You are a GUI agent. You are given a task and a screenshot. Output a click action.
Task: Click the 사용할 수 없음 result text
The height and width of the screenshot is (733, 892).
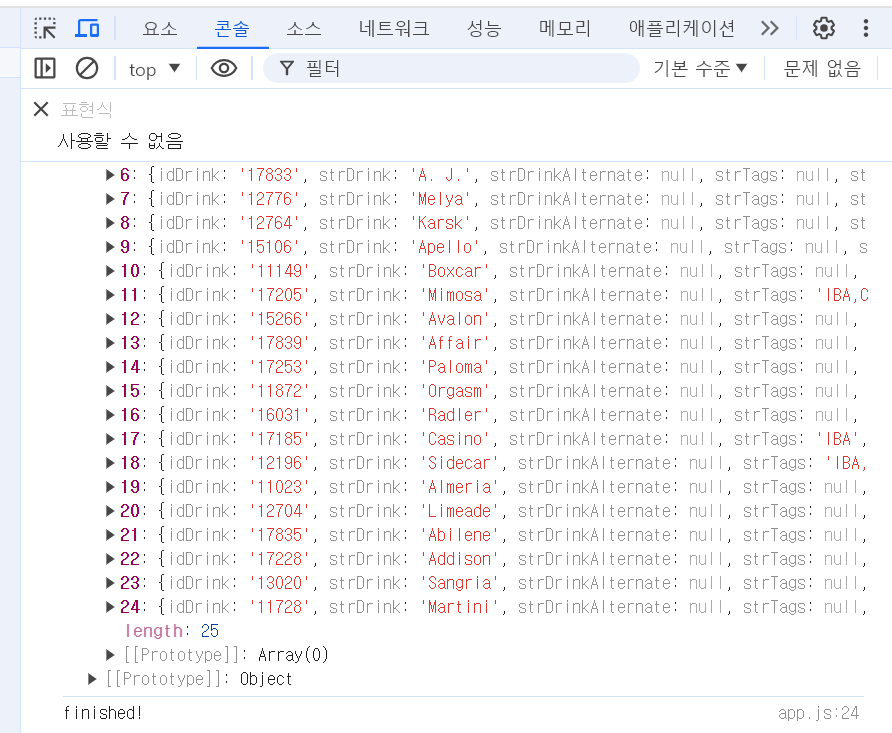pos(121,140)
